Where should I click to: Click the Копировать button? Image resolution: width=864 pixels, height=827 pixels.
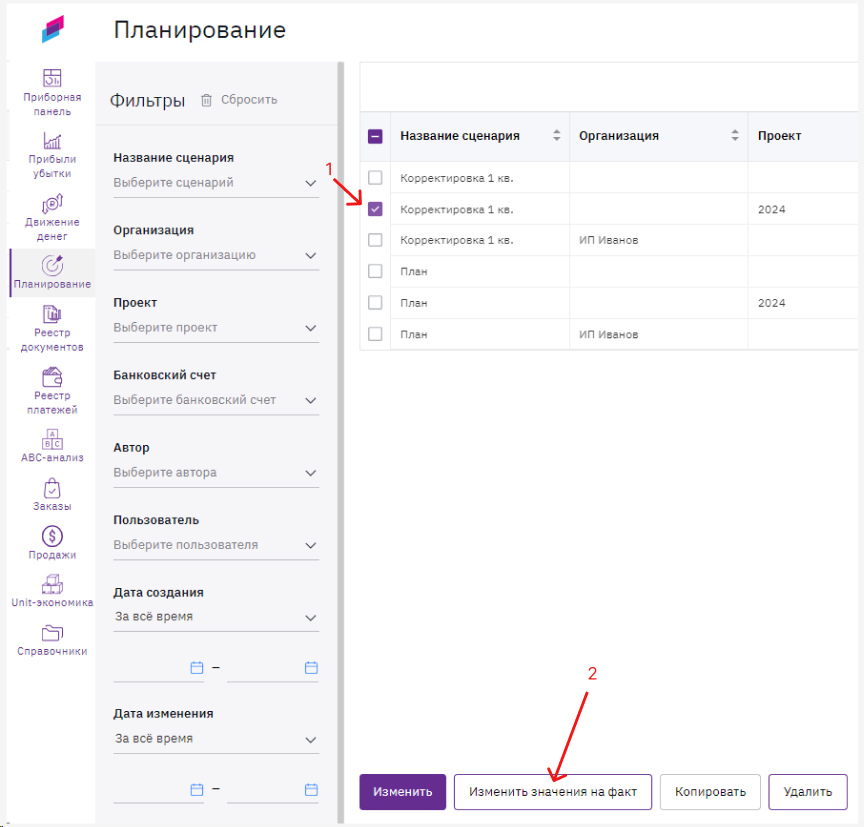710,792
